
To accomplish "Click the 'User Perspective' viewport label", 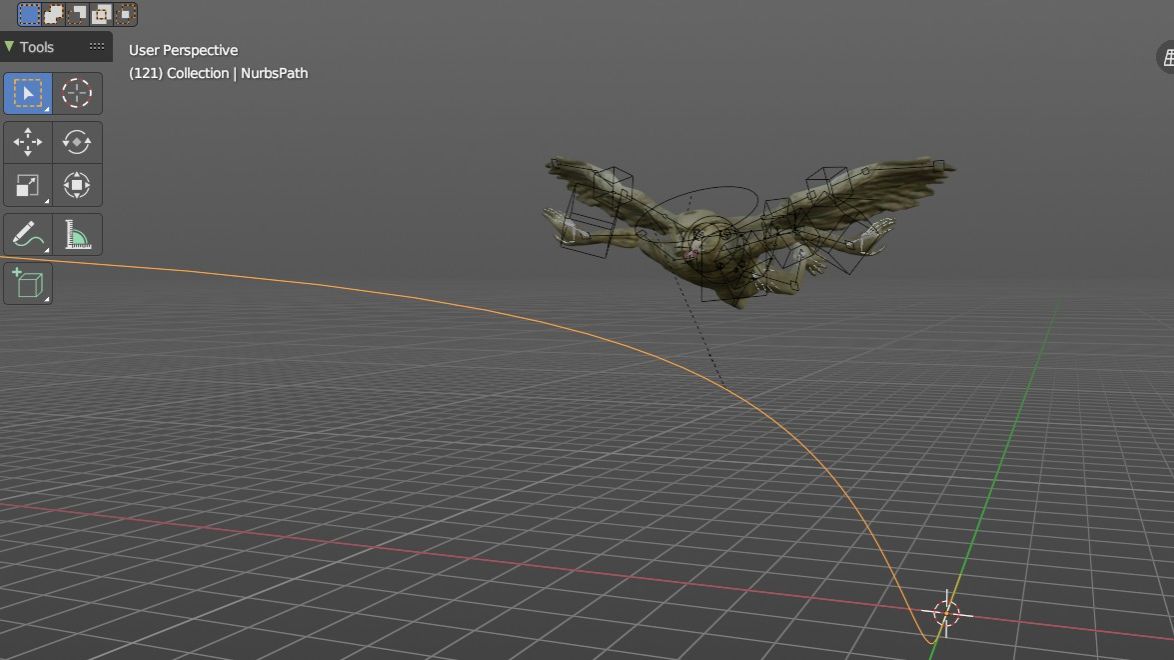I will pos(183,50).
